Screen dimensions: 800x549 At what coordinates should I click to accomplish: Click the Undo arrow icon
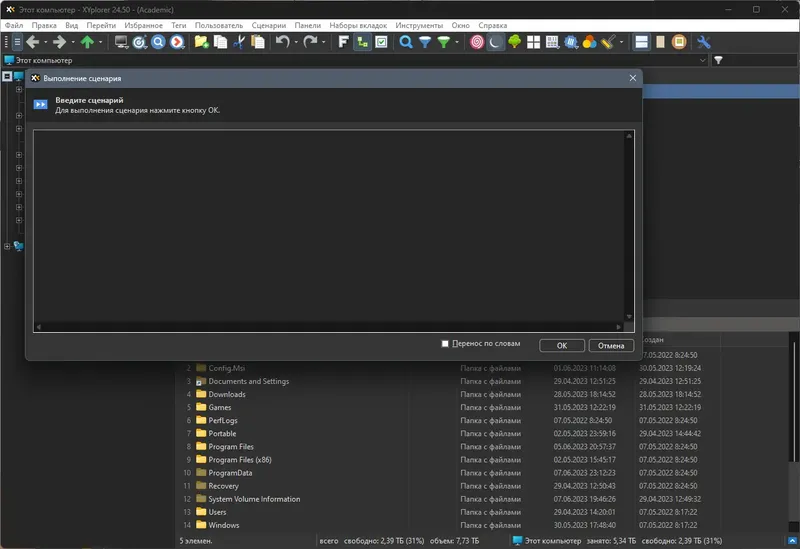(x=282, y=42)
